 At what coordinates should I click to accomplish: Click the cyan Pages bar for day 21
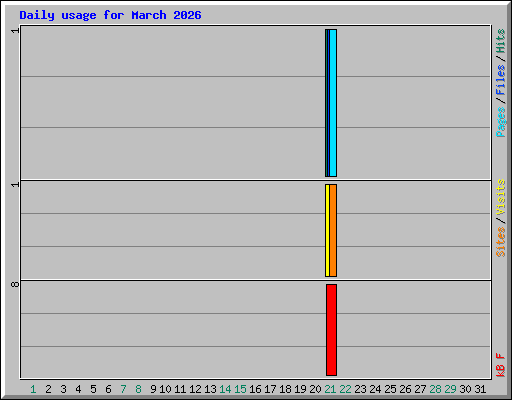click(x=333, y=103)
